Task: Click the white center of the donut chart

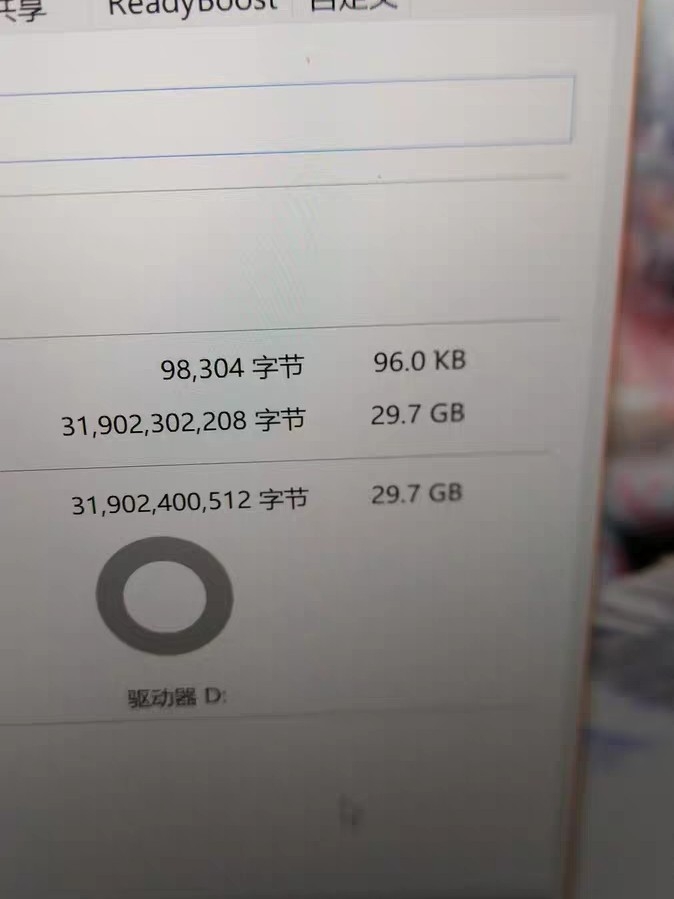Action: pyautogui.click(x=165, y=596)
